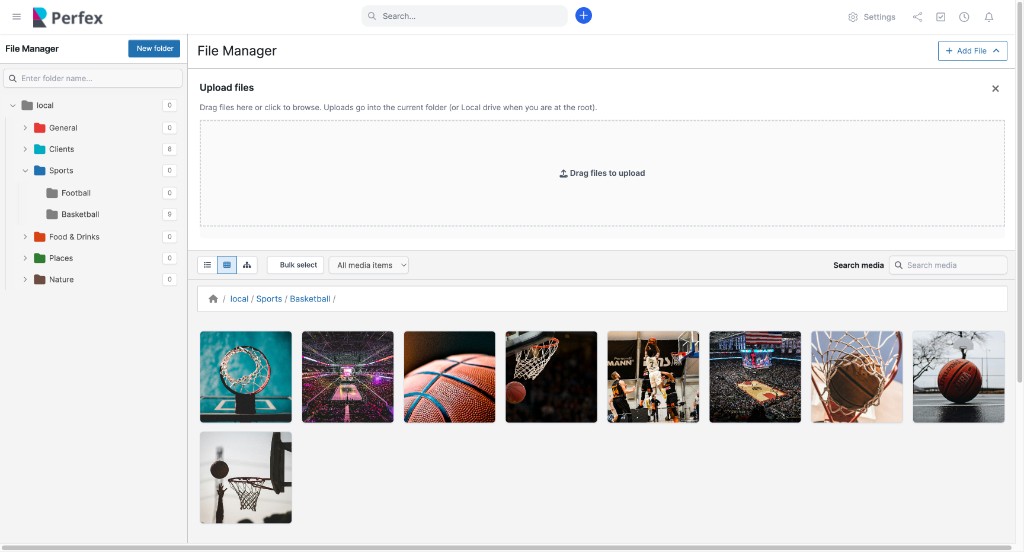
Task: Click the New folder button
Action: (154, 48)
